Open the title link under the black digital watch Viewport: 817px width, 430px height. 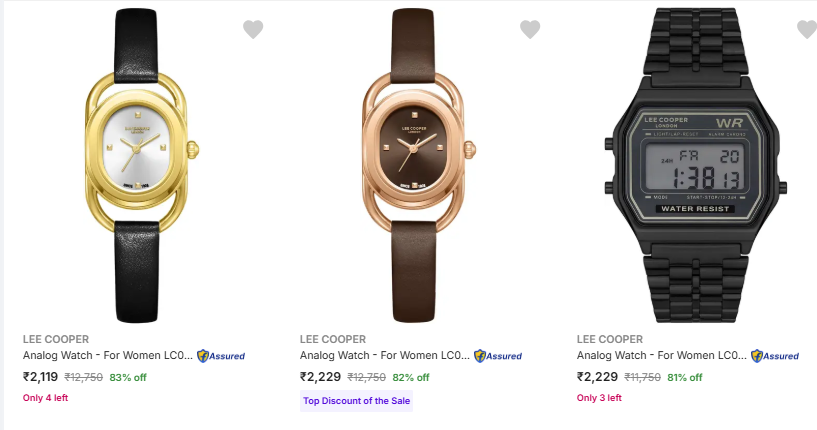[x=661, y=356]
